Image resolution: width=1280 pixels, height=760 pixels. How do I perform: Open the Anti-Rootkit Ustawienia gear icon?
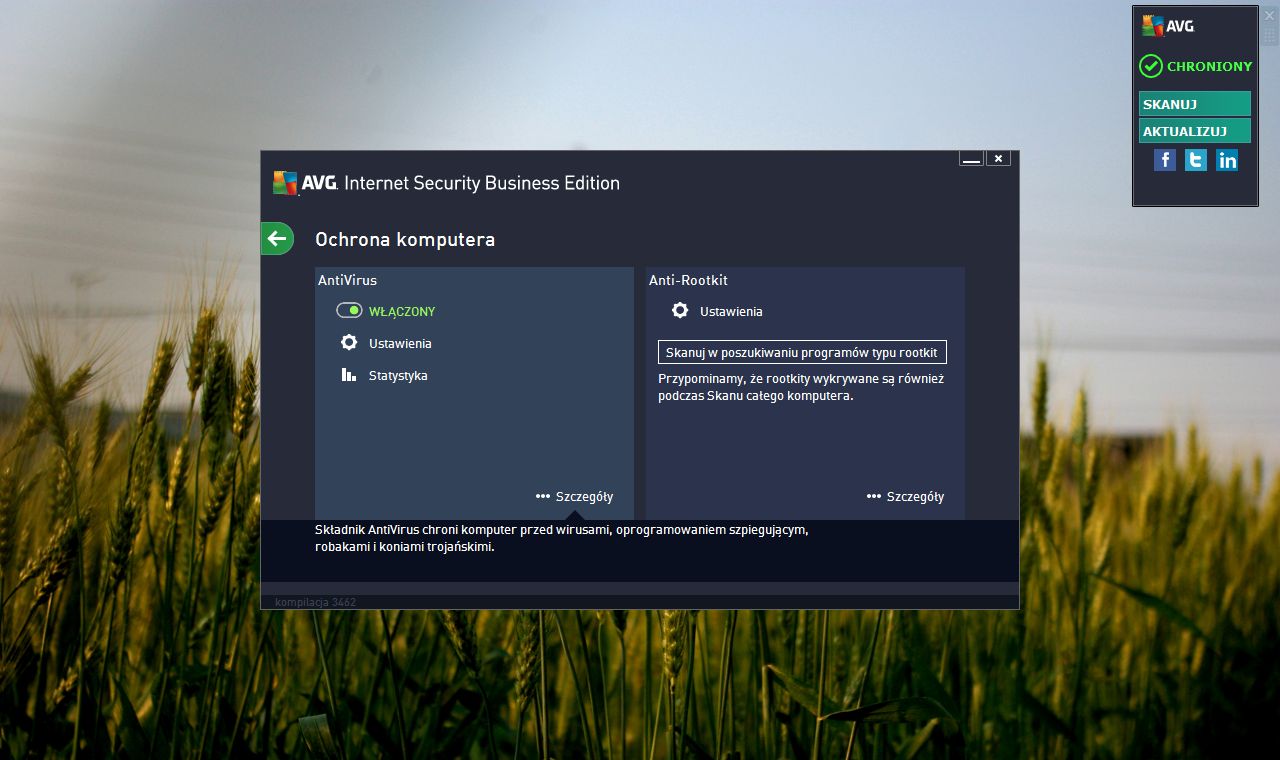pyautogui.click(x=680, y=311)
